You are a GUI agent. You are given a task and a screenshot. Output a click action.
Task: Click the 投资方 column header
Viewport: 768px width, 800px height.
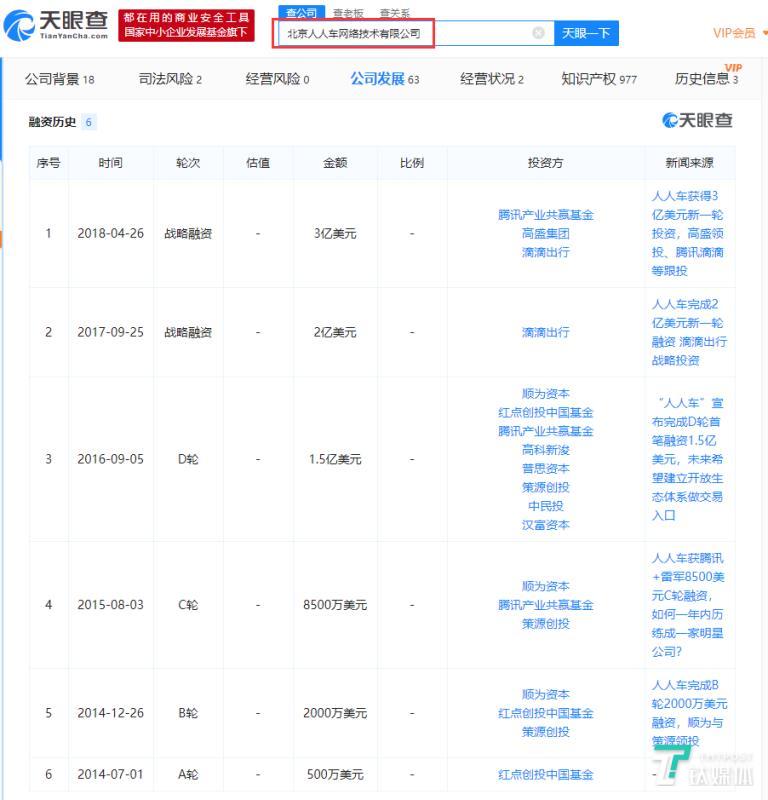(546, 163)
